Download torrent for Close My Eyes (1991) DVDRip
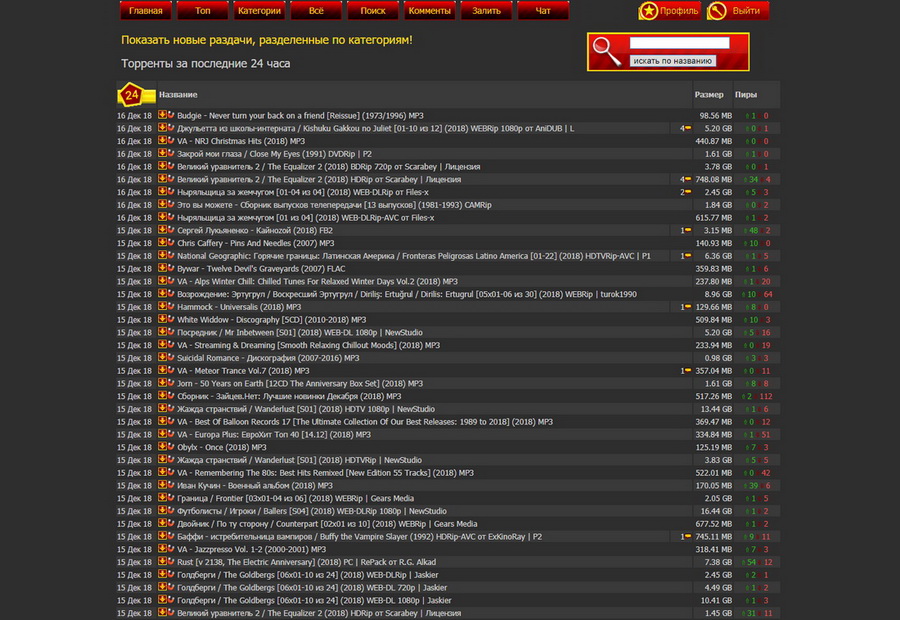The height and width of the screenshot is (620, 900). [x=162, y=153]
